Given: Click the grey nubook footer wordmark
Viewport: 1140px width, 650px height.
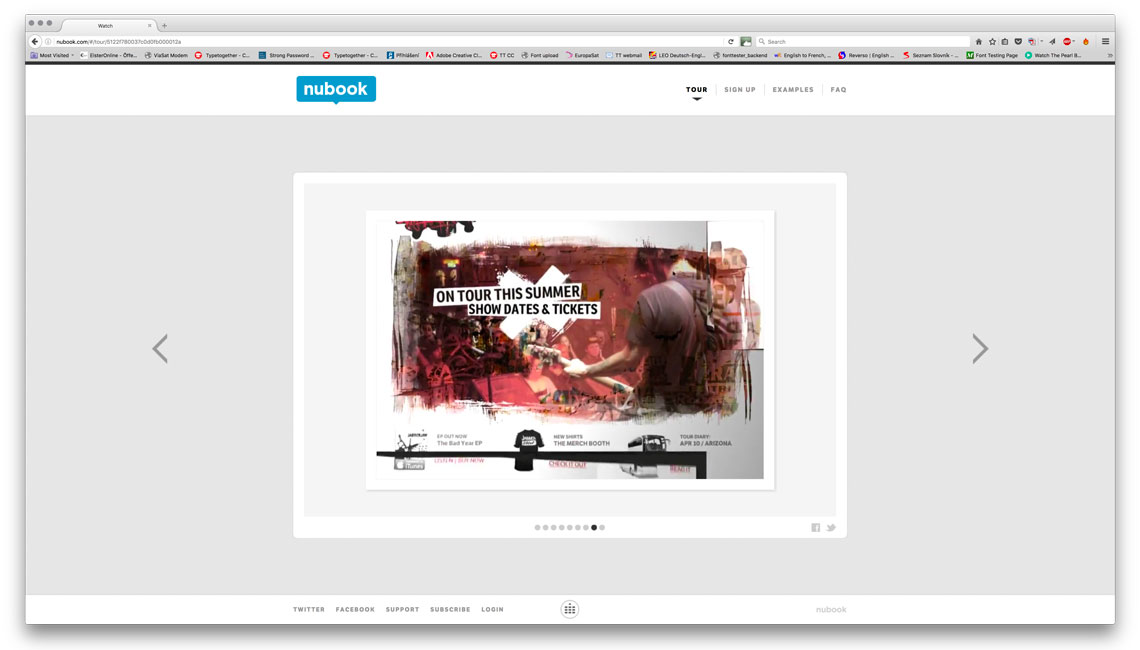Looking at the screenshot, I should point(831,609).
